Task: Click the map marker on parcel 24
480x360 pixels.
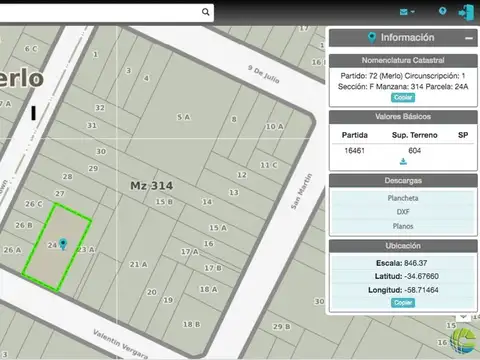Action: click(63, 244)
